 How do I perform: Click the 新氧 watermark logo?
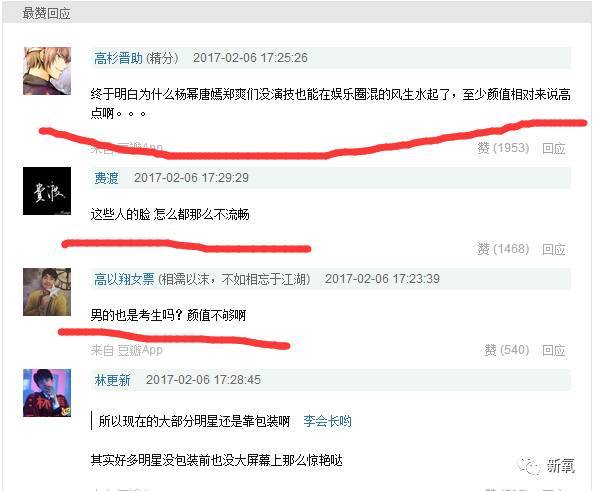547,466
